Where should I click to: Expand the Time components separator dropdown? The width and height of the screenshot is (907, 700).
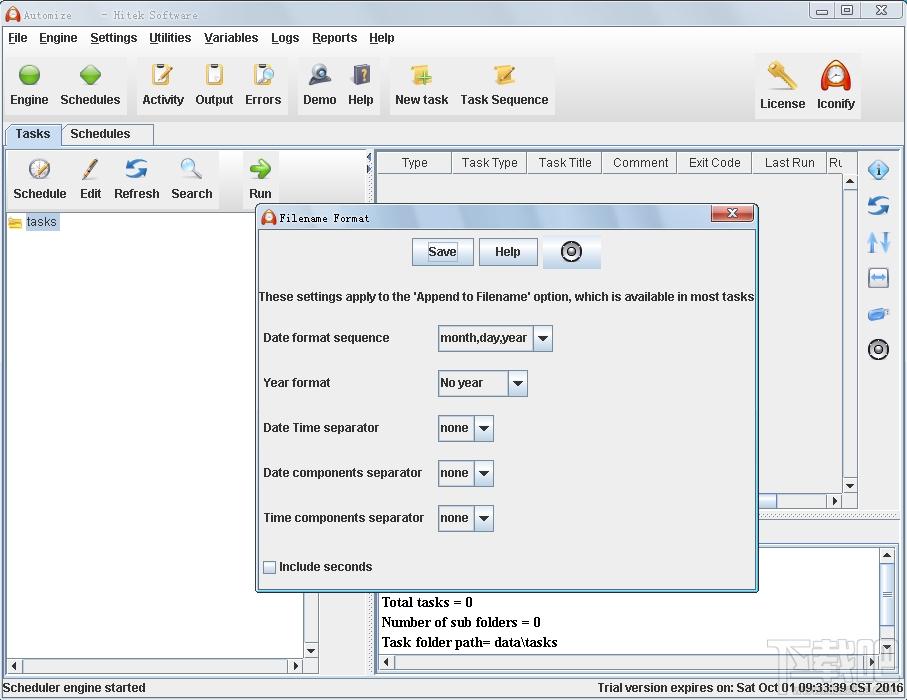[x=466, y=518]
